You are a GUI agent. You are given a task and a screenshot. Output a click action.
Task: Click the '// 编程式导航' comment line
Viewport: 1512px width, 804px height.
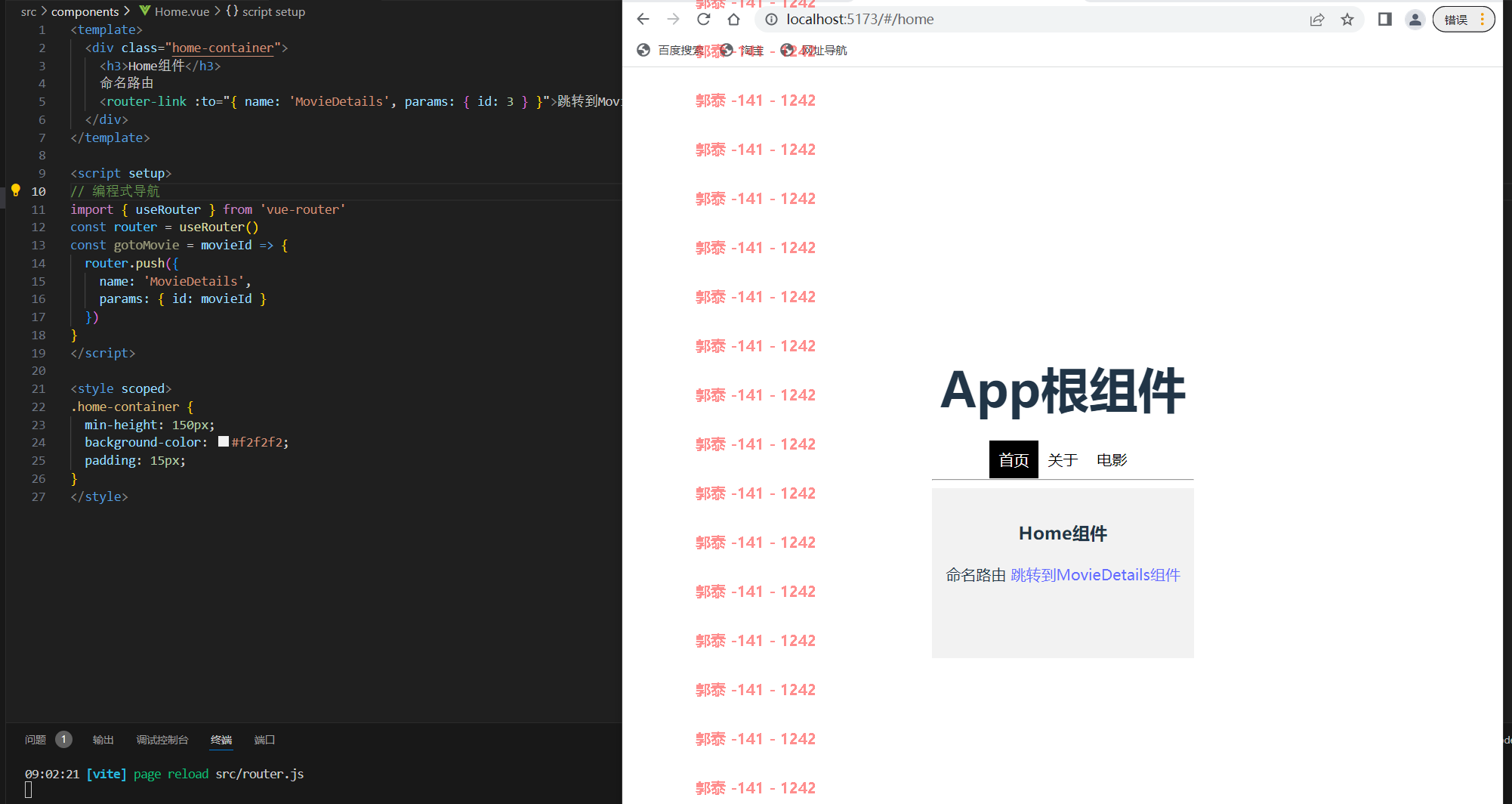pyautogui.click(x=115, y=191)
